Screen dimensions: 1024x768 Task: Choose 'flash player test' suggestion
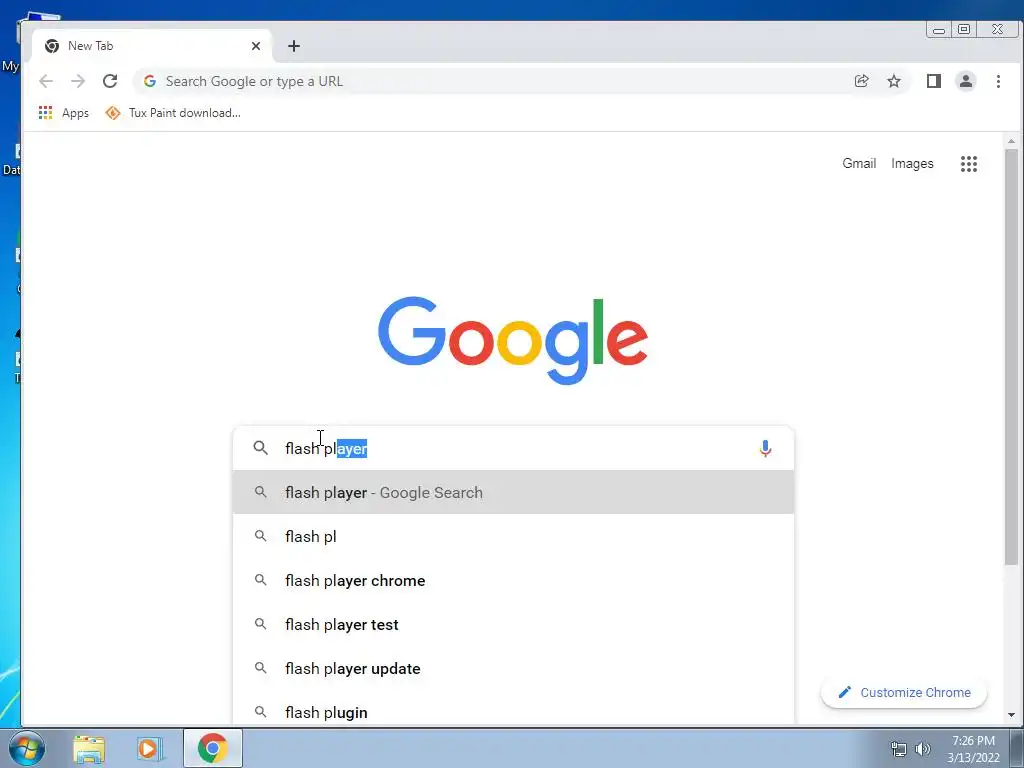[513, 624]
